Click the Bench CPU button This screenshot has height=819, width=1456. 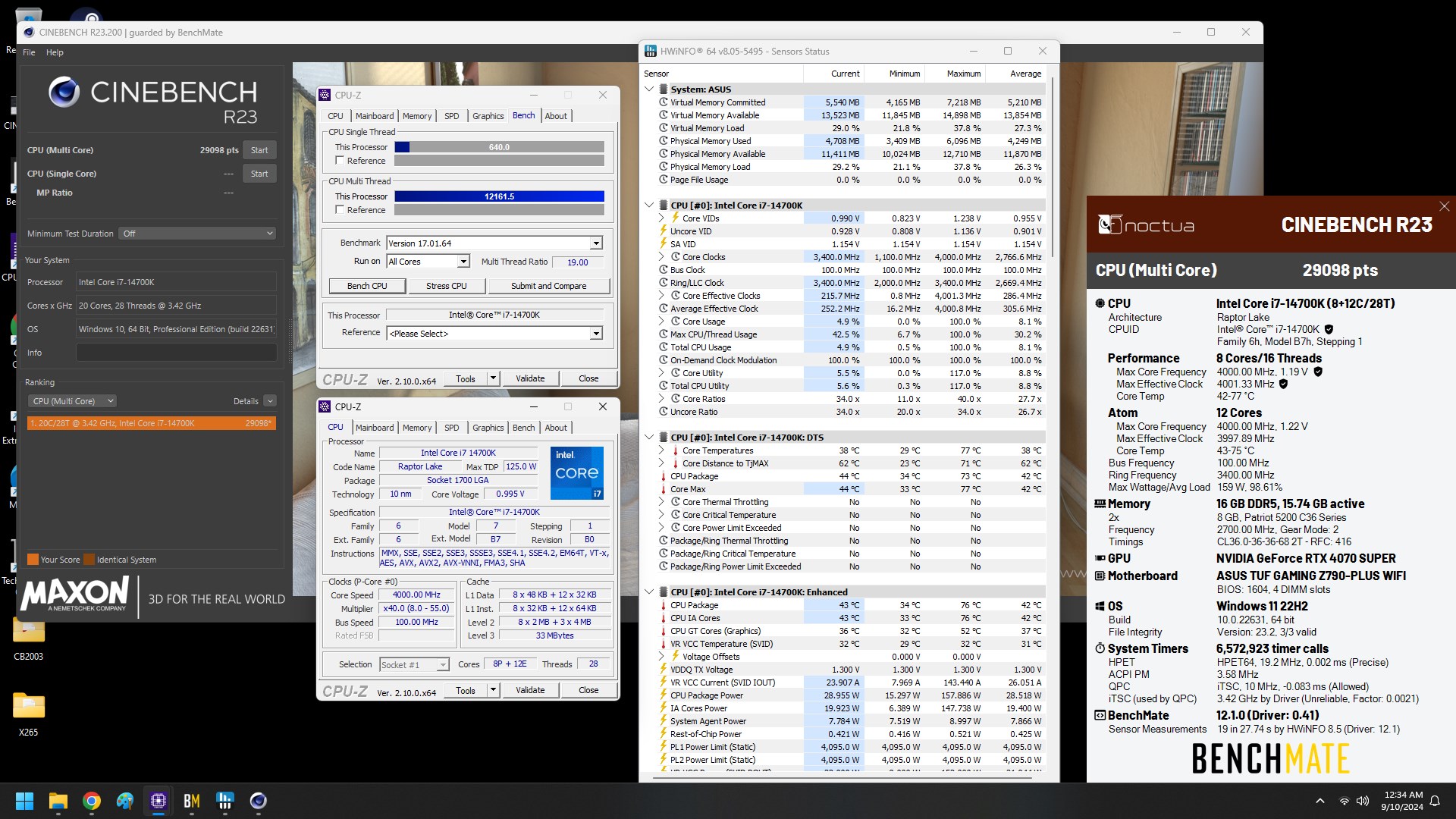tap(367, 286)
